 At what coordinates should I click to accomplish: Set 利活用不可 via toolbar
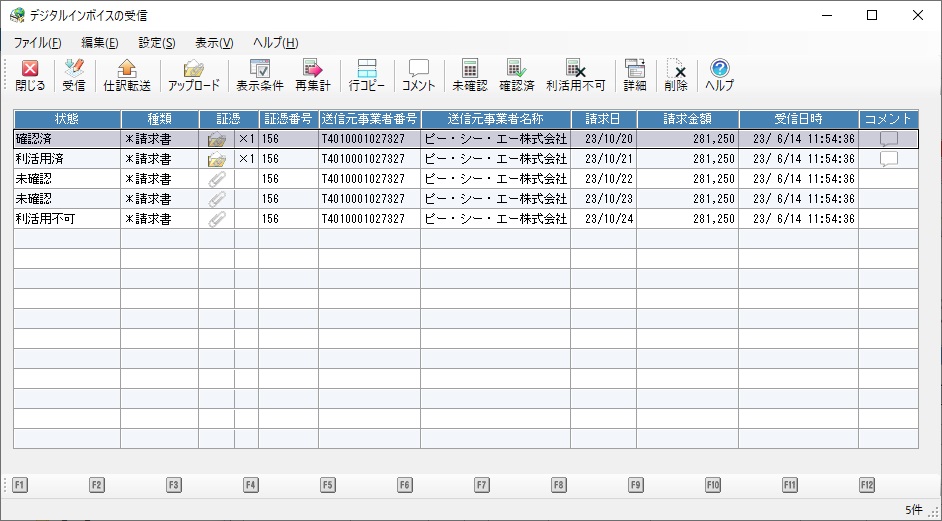(576, 75)
